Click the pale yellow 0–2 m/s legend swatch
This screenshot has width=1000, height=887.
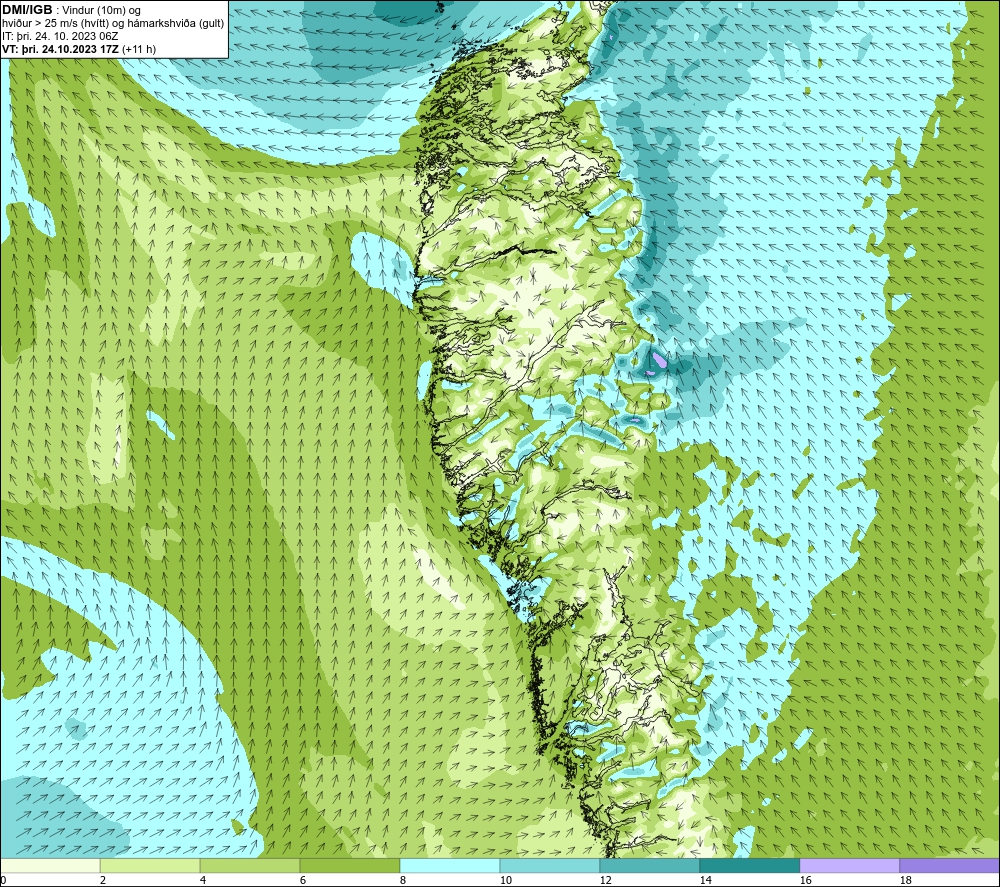50,865
